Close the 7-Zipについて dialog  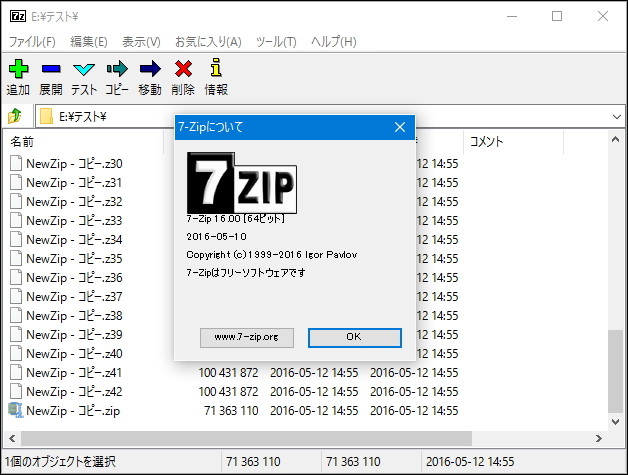pyautogui.click(x=400, y=127)
